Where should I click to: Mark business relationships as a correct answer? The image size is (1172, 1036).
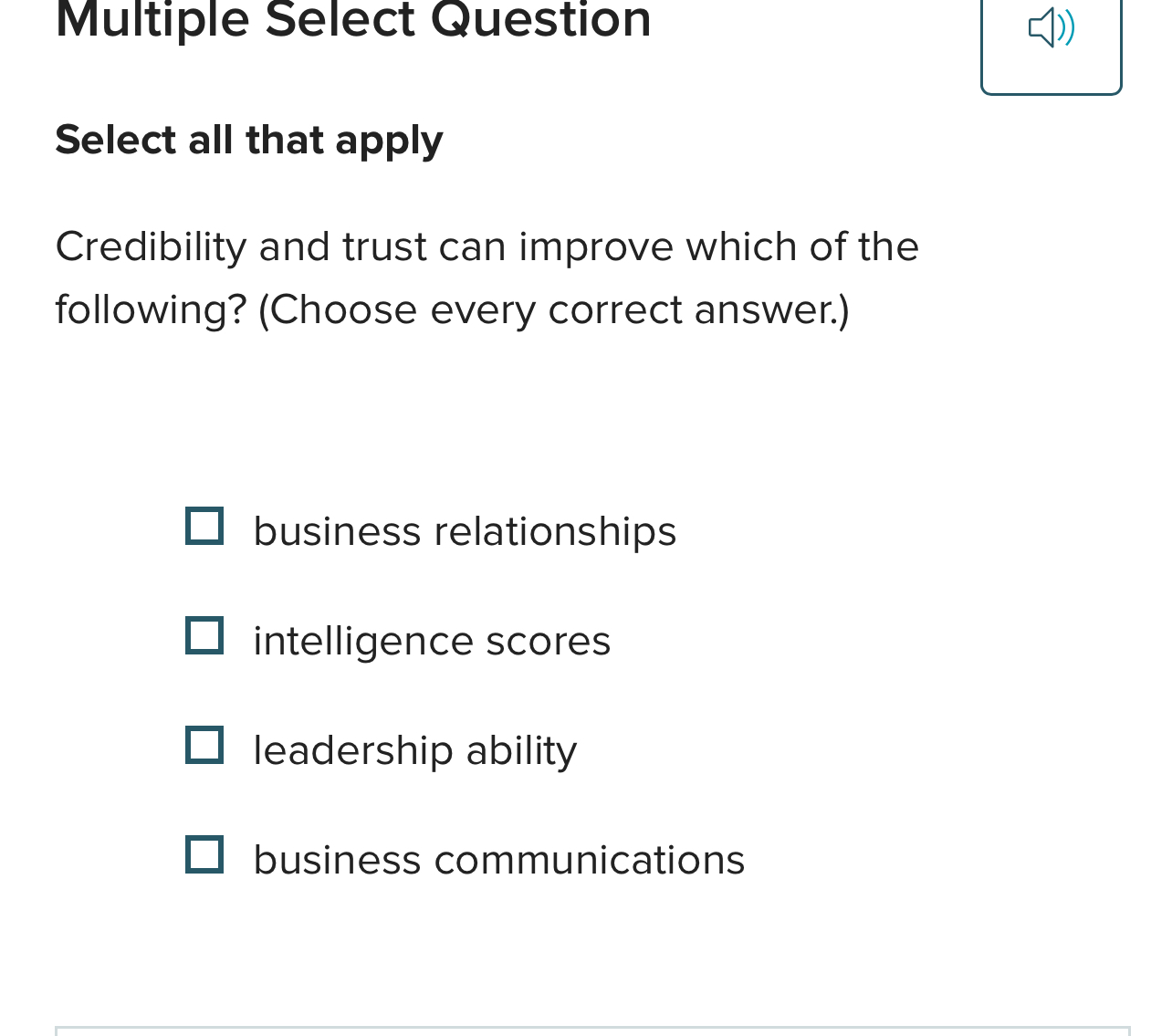click(204, 527)
